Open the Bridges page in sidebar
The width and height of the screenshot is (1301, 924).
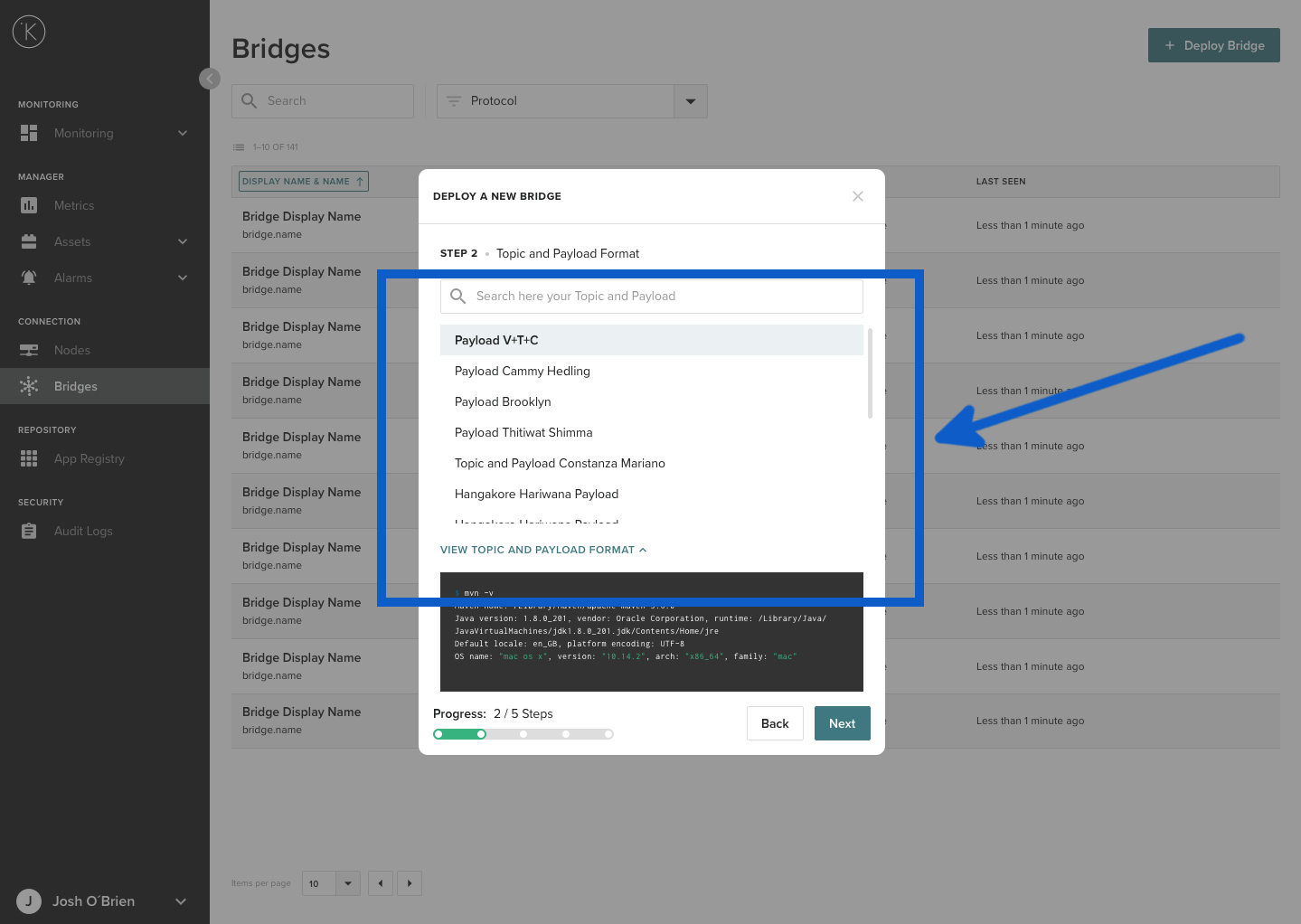76,386
